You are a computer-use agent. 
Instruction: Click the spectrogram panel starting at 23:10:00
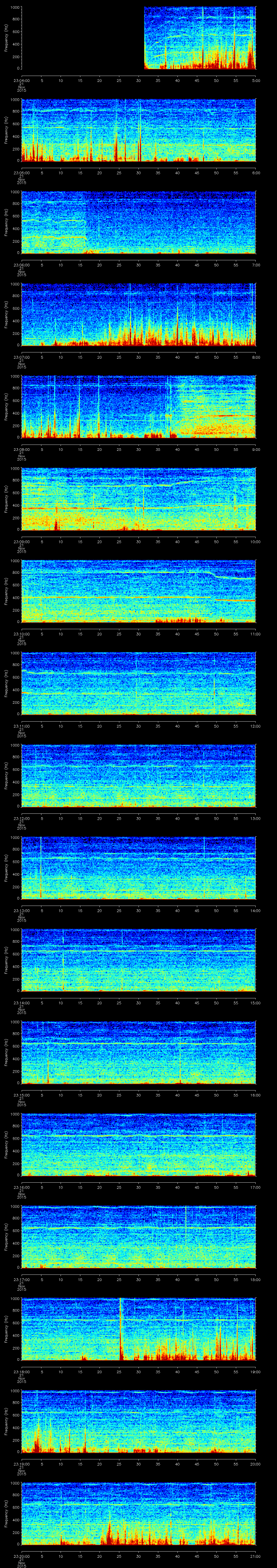[x=139, y=592]
